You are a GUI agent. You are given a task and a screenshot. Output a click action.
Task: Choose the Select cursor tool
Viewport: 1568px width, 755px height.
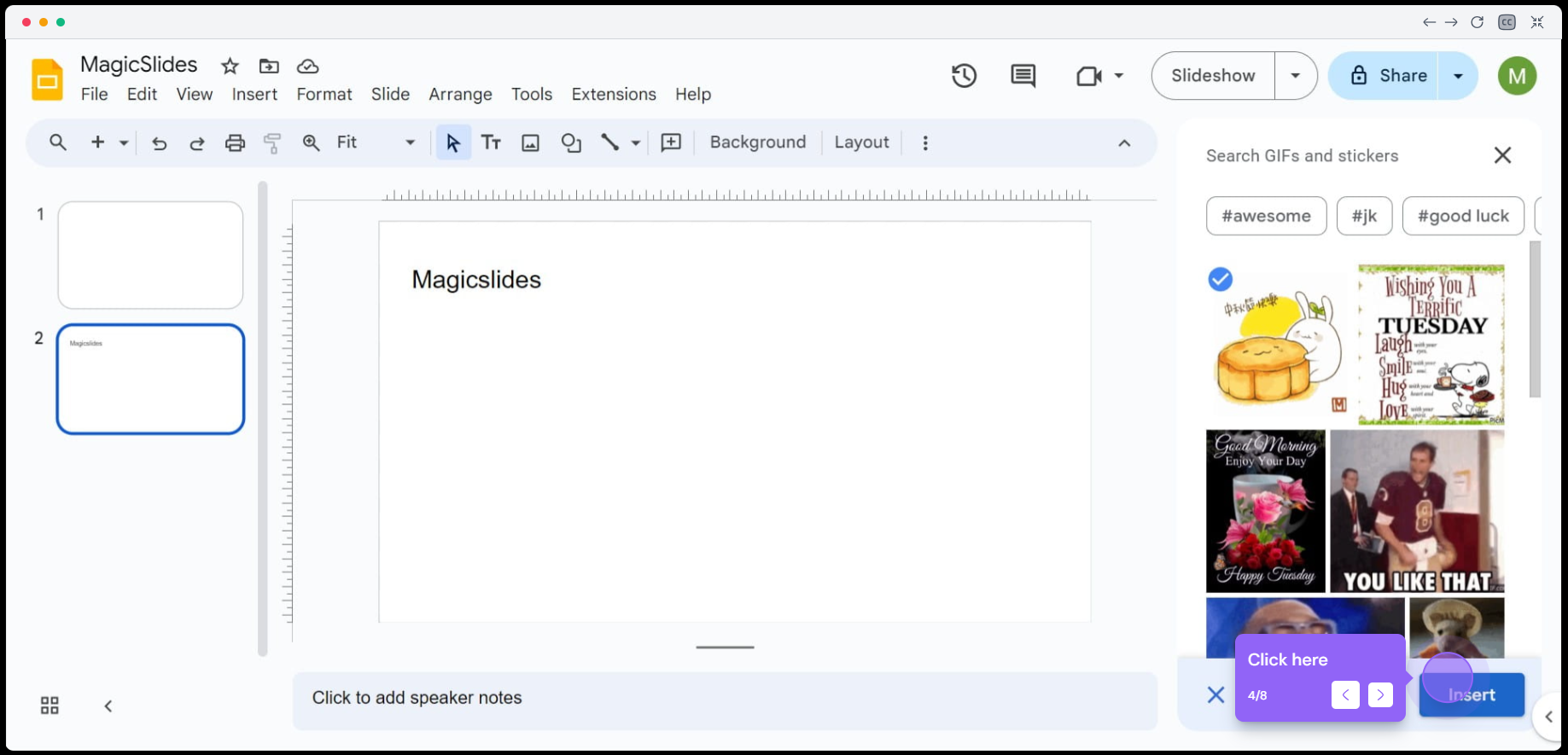coord(453,143)
